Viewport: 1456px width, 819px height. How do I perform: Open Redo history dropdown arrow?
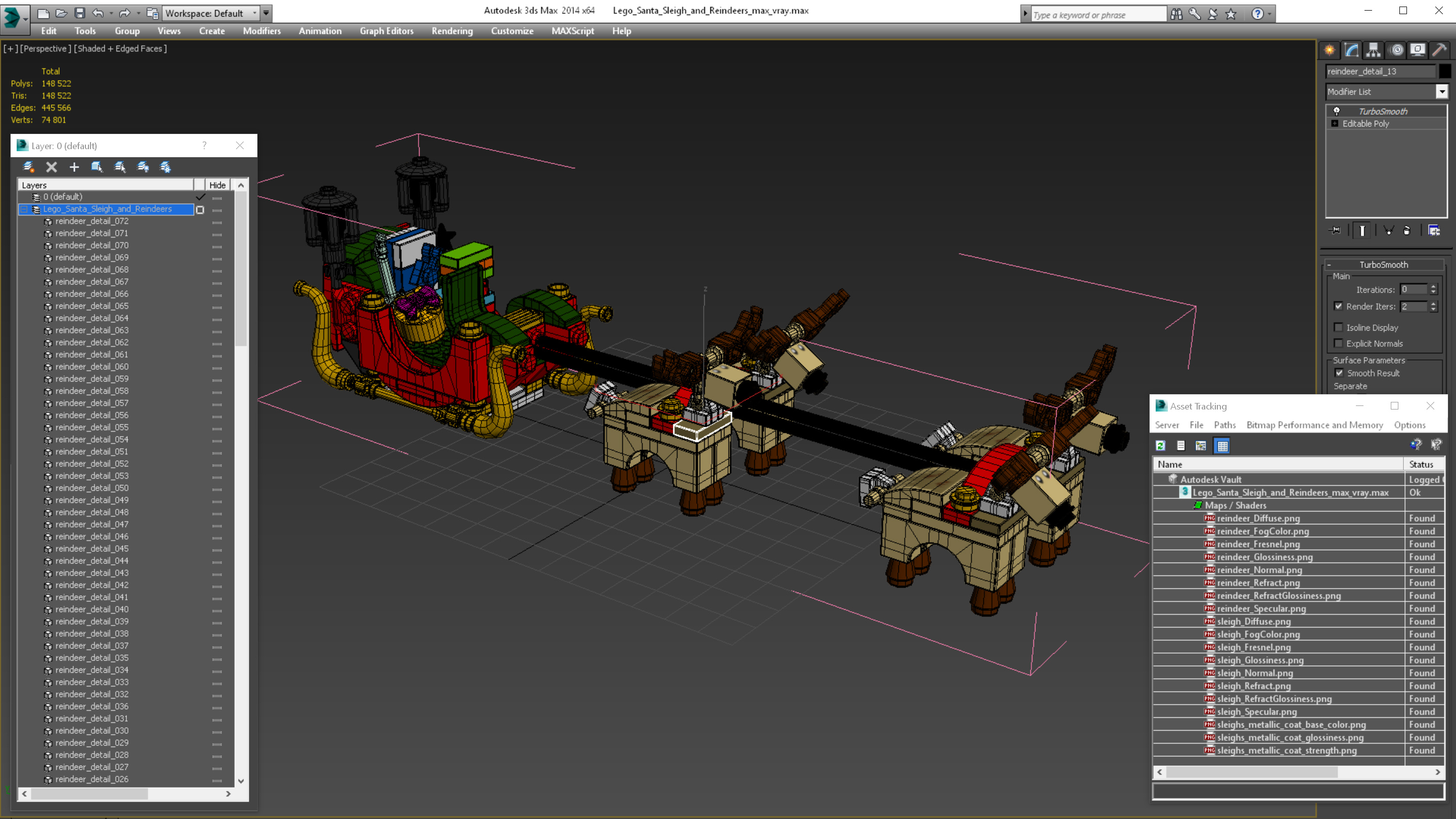pyautogui.click(x=139, y=13)
